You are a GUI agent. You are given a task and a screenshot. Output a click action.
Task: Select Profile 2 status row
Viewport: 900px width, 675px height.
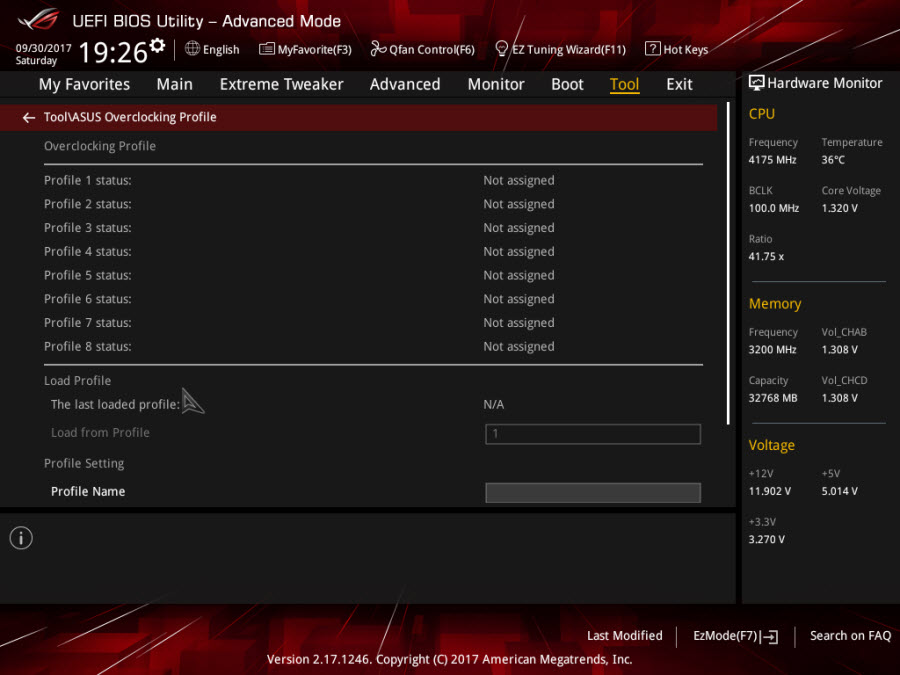point(373,204)
